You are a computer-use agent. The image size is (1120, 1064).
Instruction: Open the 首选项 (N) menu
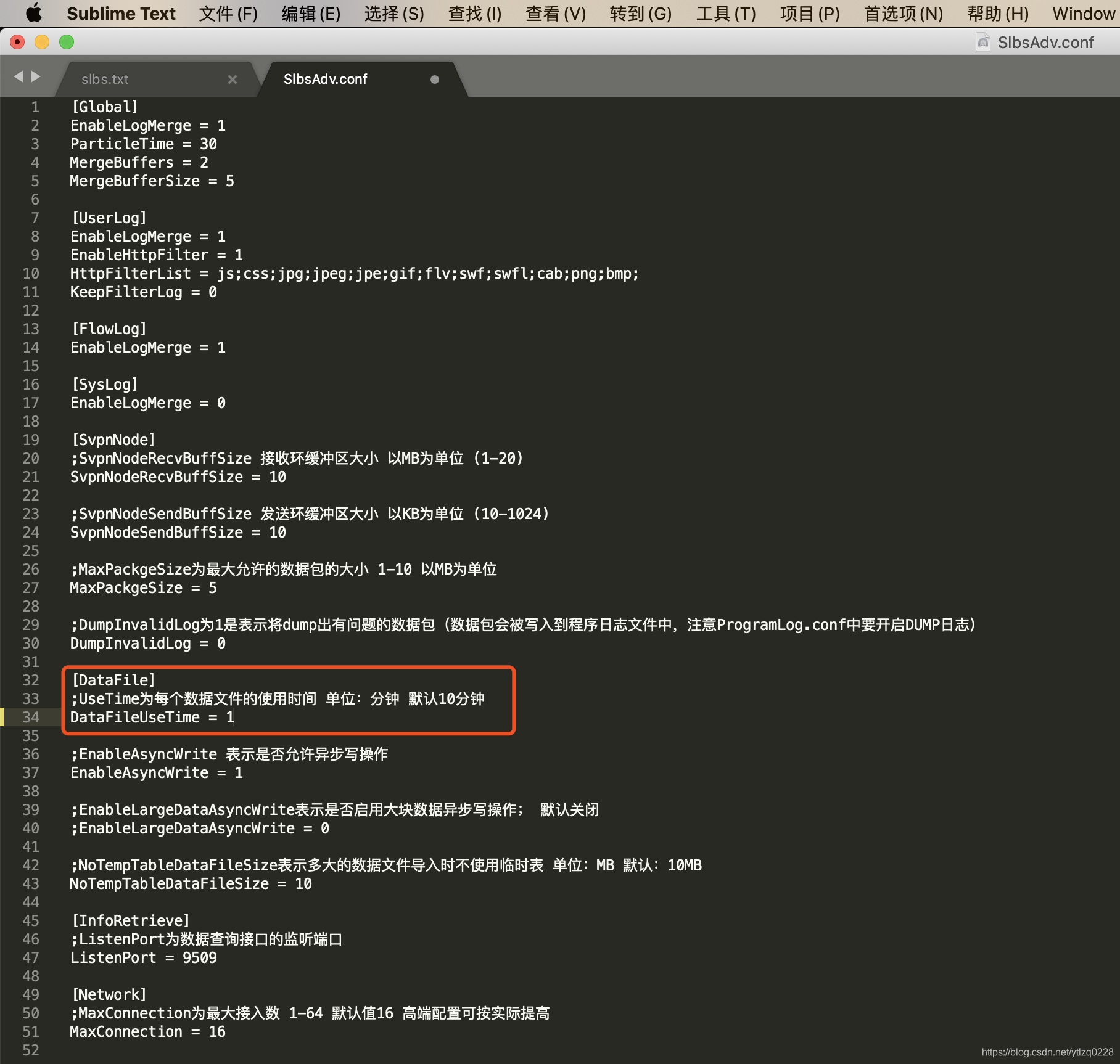coord(904,13)
